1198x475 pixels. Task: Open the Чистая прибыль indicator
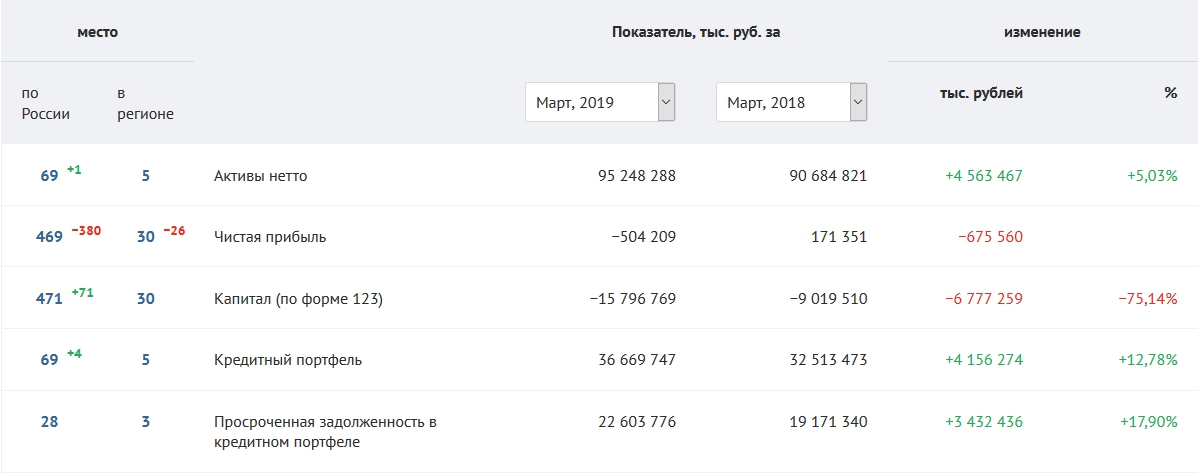[270, 238]
